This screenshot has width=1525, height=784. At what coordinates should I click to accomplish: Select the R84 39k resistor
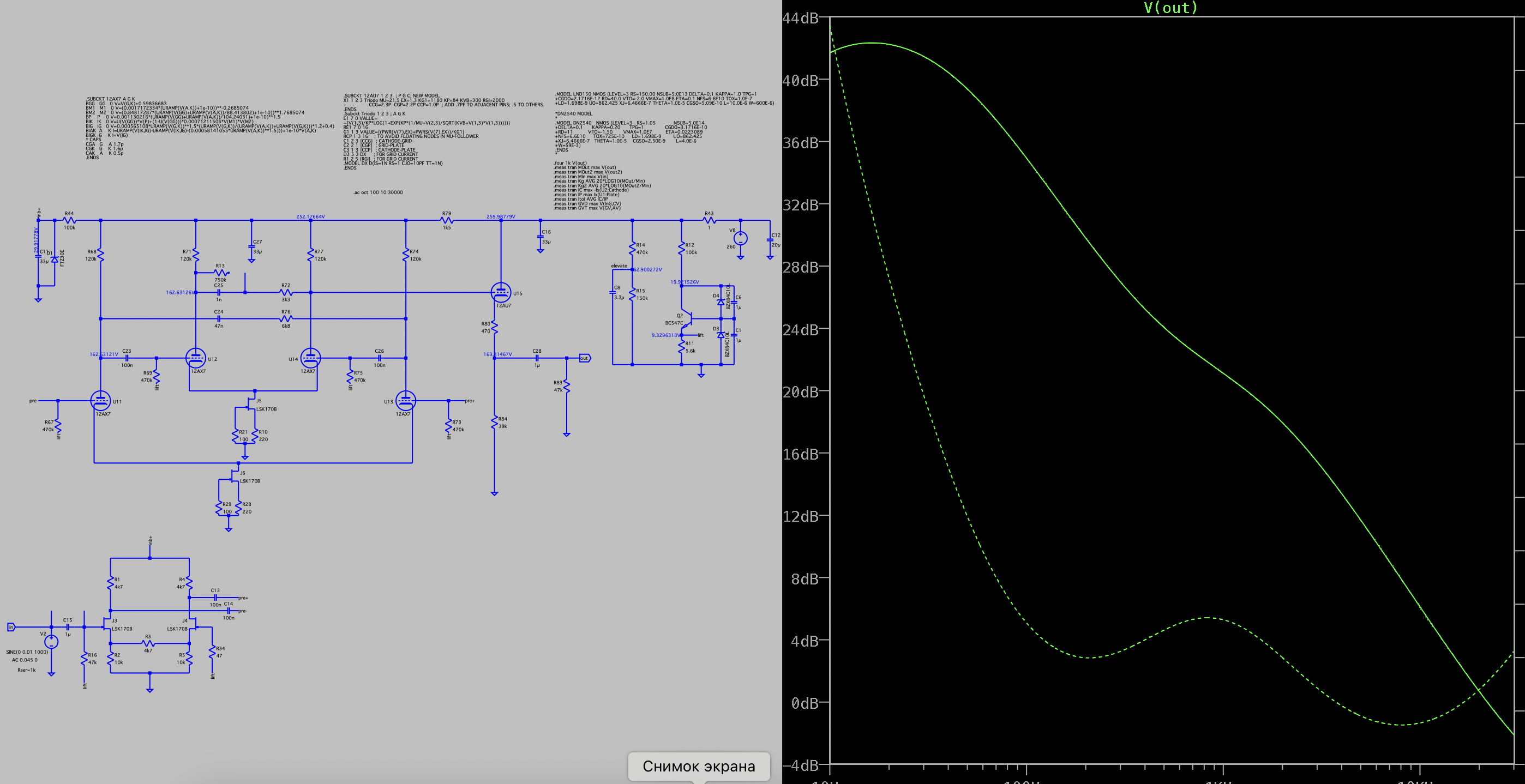[494, 422]
